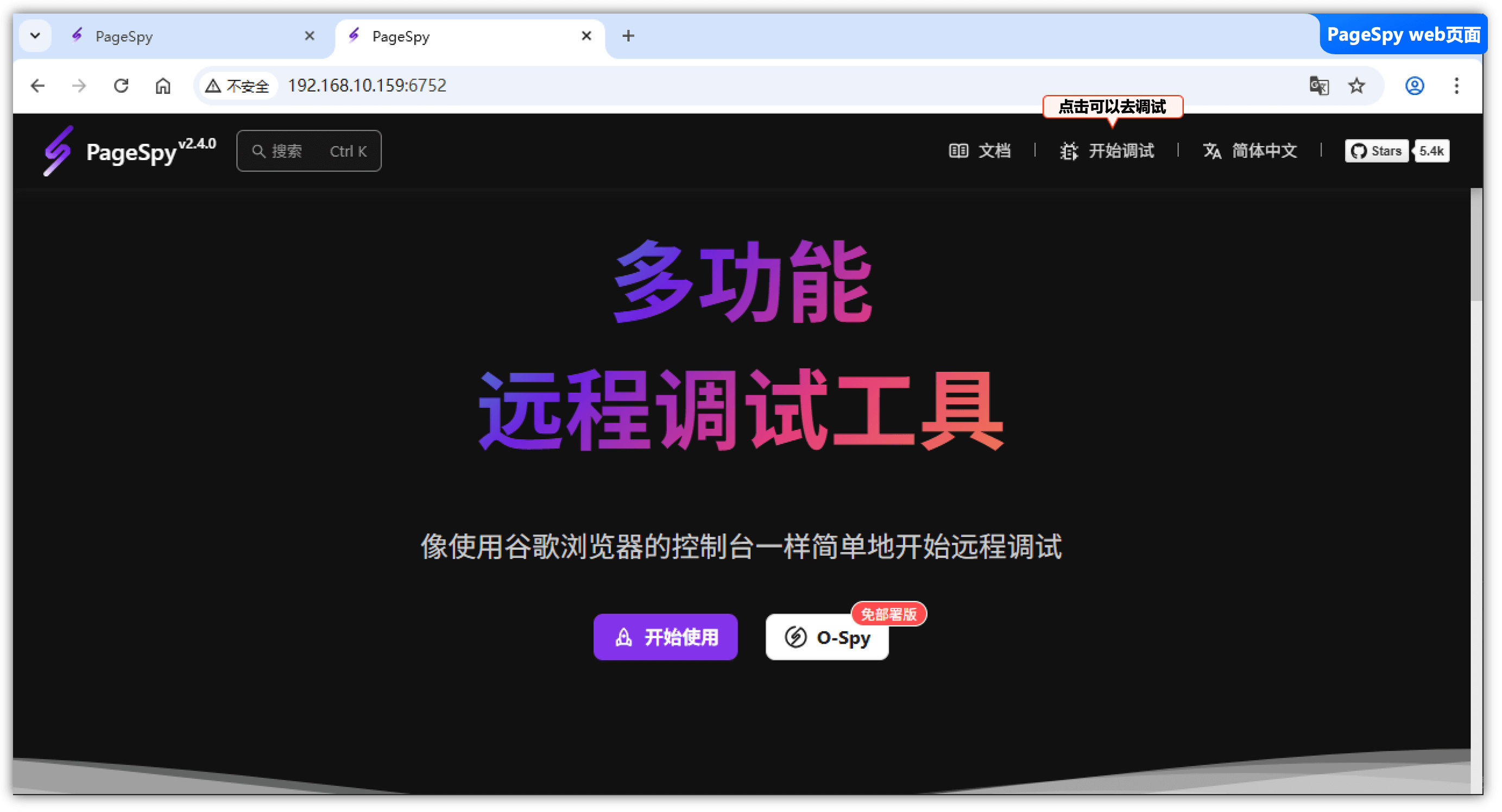This screenshot has width=1502, height=812.
Task: Click the bug icon for 开始调试
Action: coord(1068,151)
